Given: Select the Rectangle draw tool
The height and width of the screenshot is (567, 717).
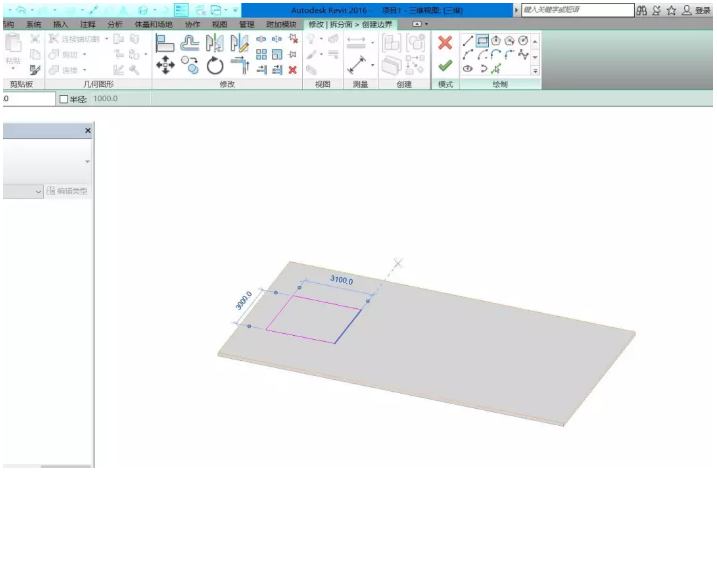Looking at the screenshot, I should point(482,42).
